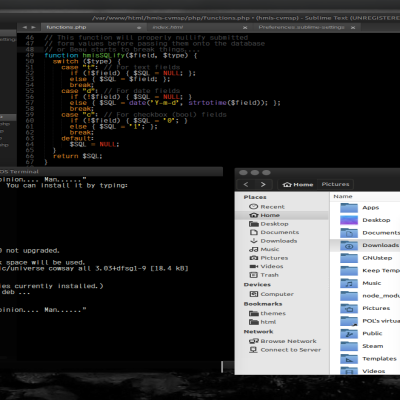Open Trash in the Places sidebar
400x400 pixels.
[x=264, y=275]
